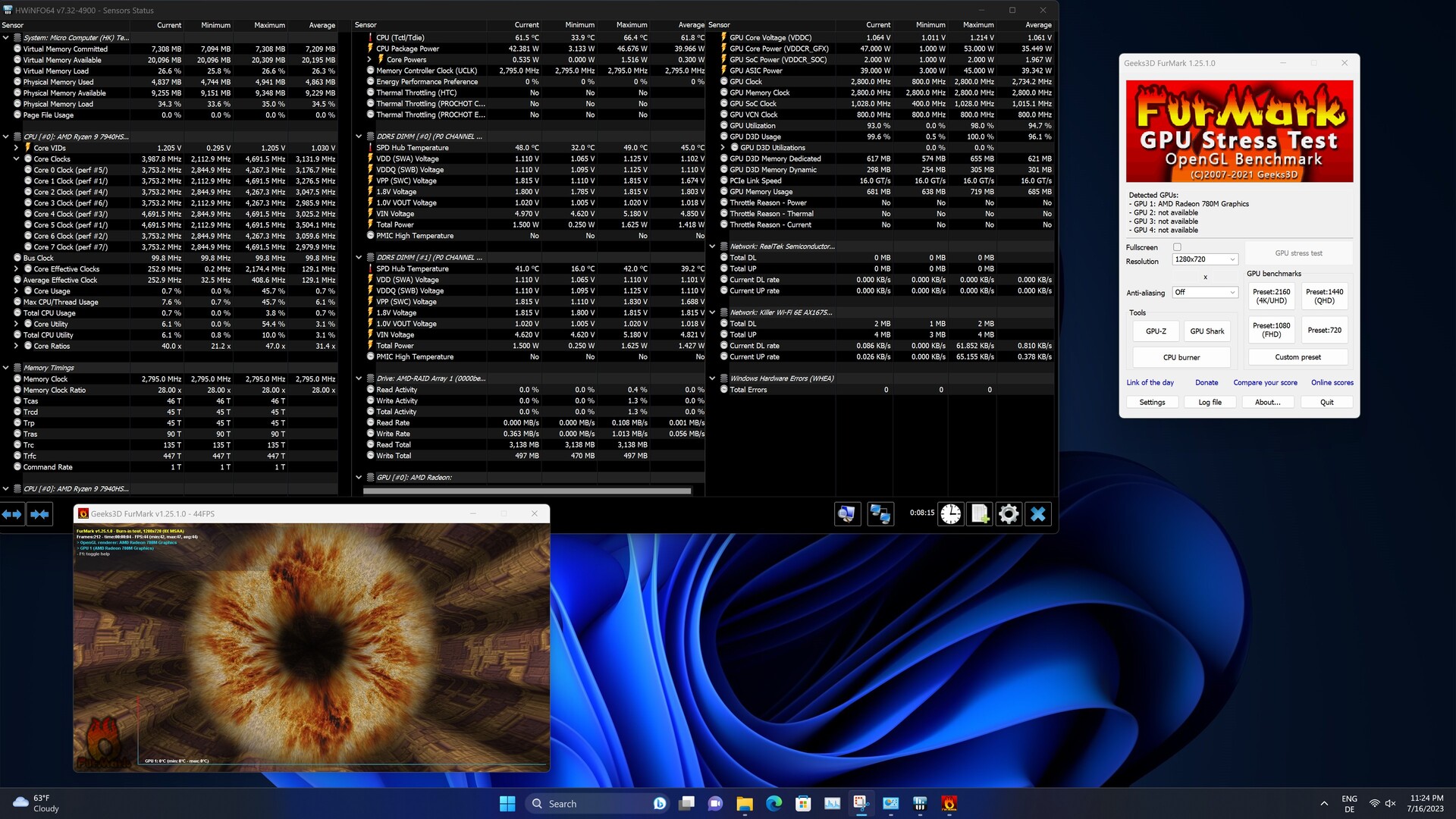
Task: Click the network computers remote icon
Action: pyautogui.click(x=880, y=514)
